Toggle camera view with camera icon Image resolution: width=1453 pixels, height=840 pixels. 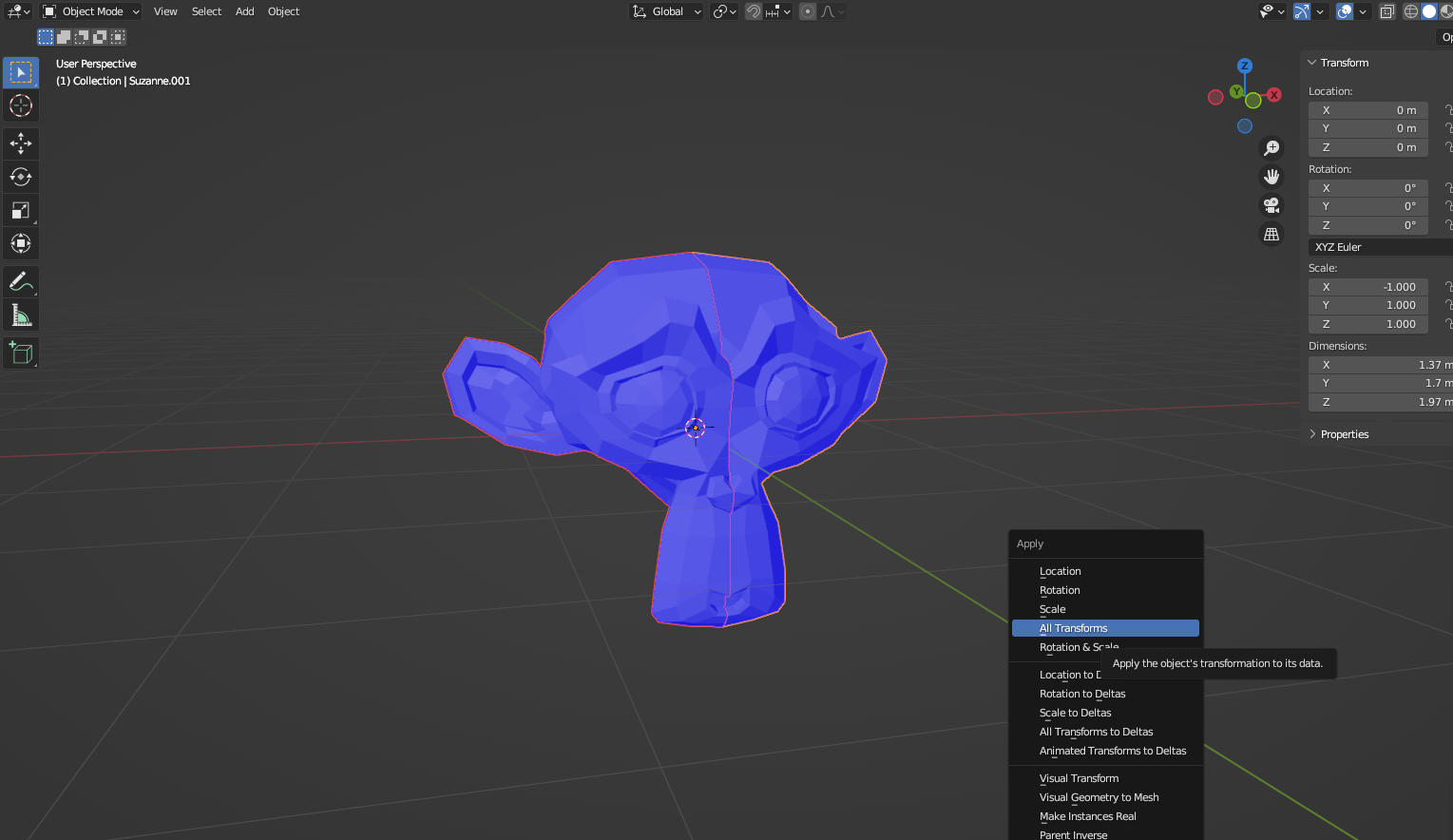coord(1271,205)
